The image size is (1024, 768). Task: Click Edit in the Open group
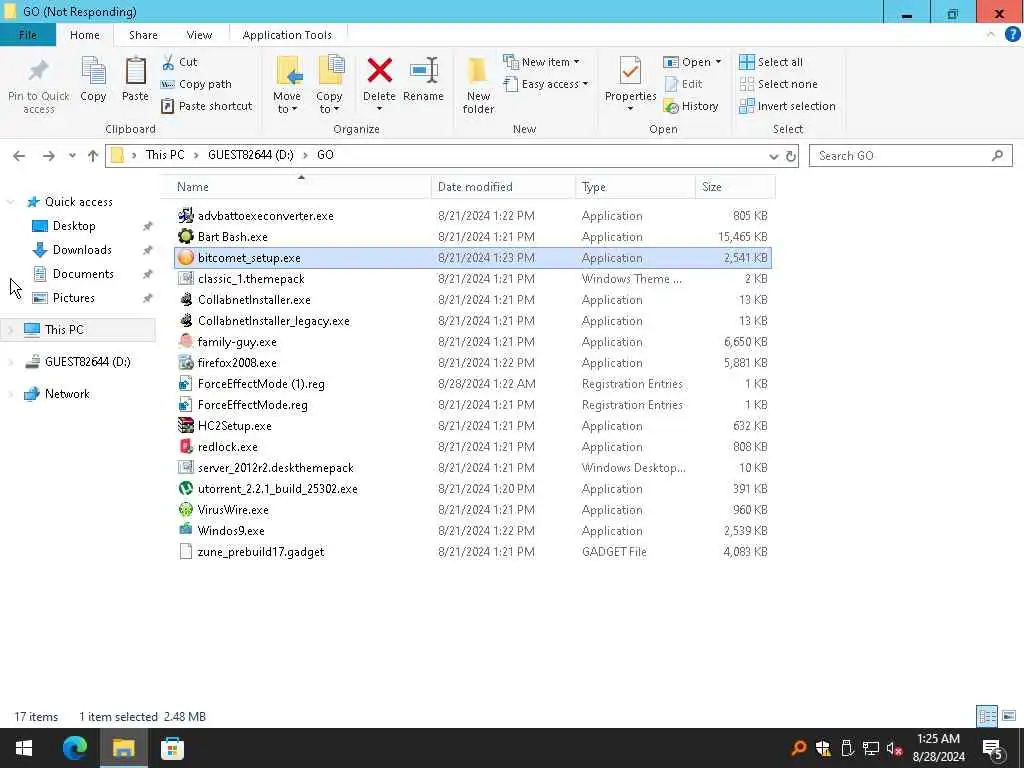tap(683, 84)
